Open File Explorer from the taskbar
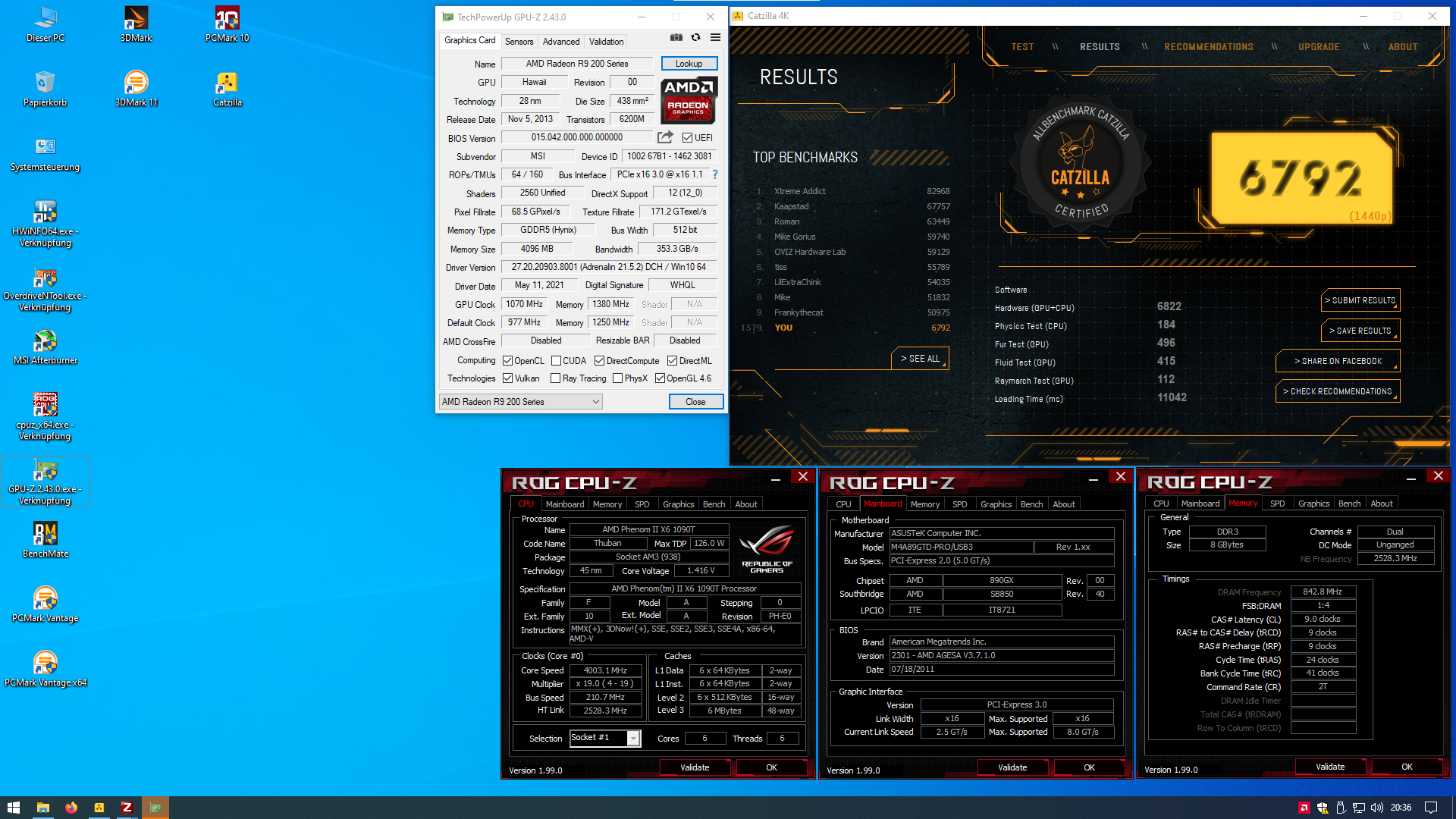1456x819 pixels. click(x=42, y=808)
